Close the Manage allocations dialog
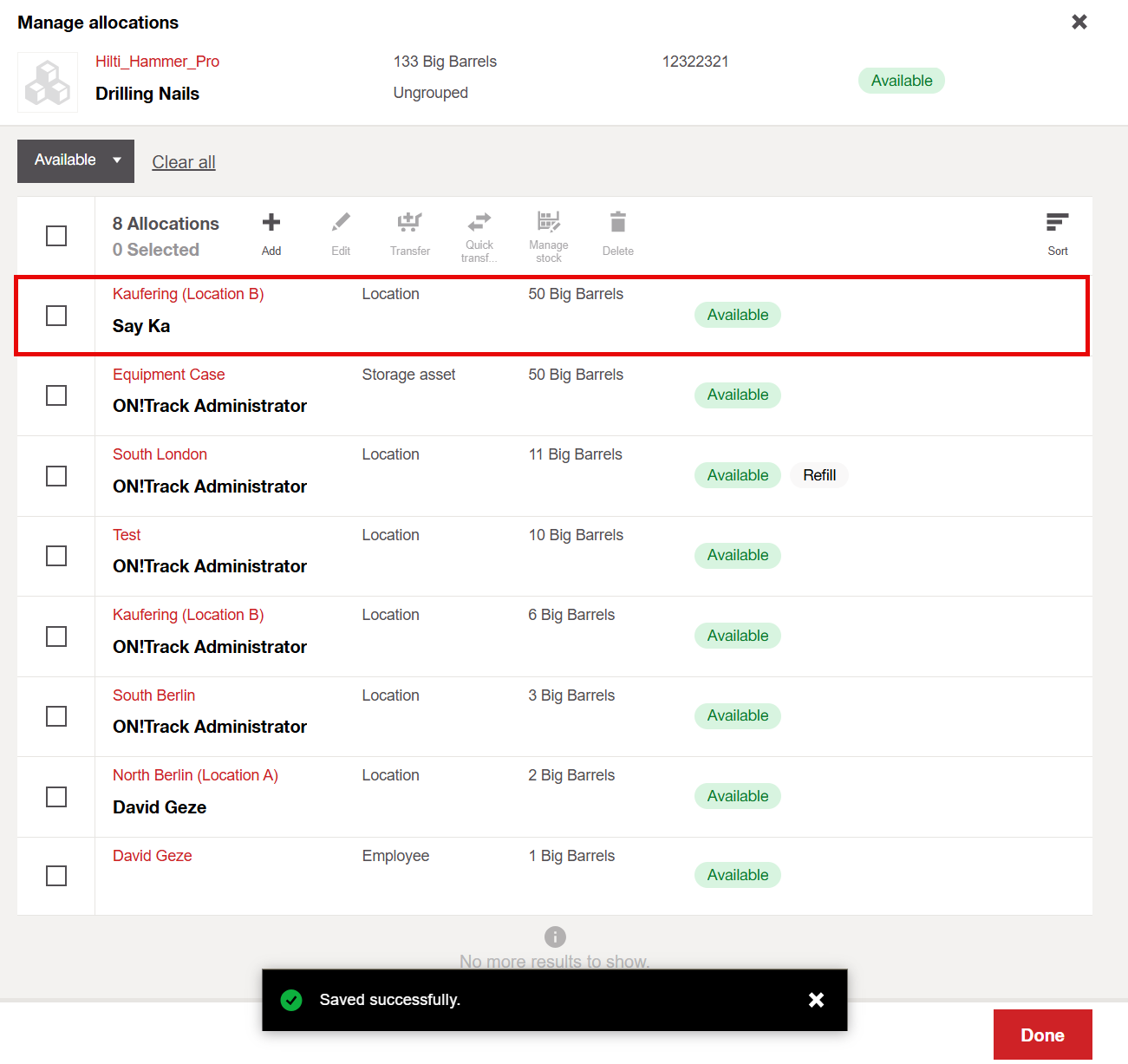Image resolution: width=1128 pixels, height=1064 pixels. click(1079, 22)
